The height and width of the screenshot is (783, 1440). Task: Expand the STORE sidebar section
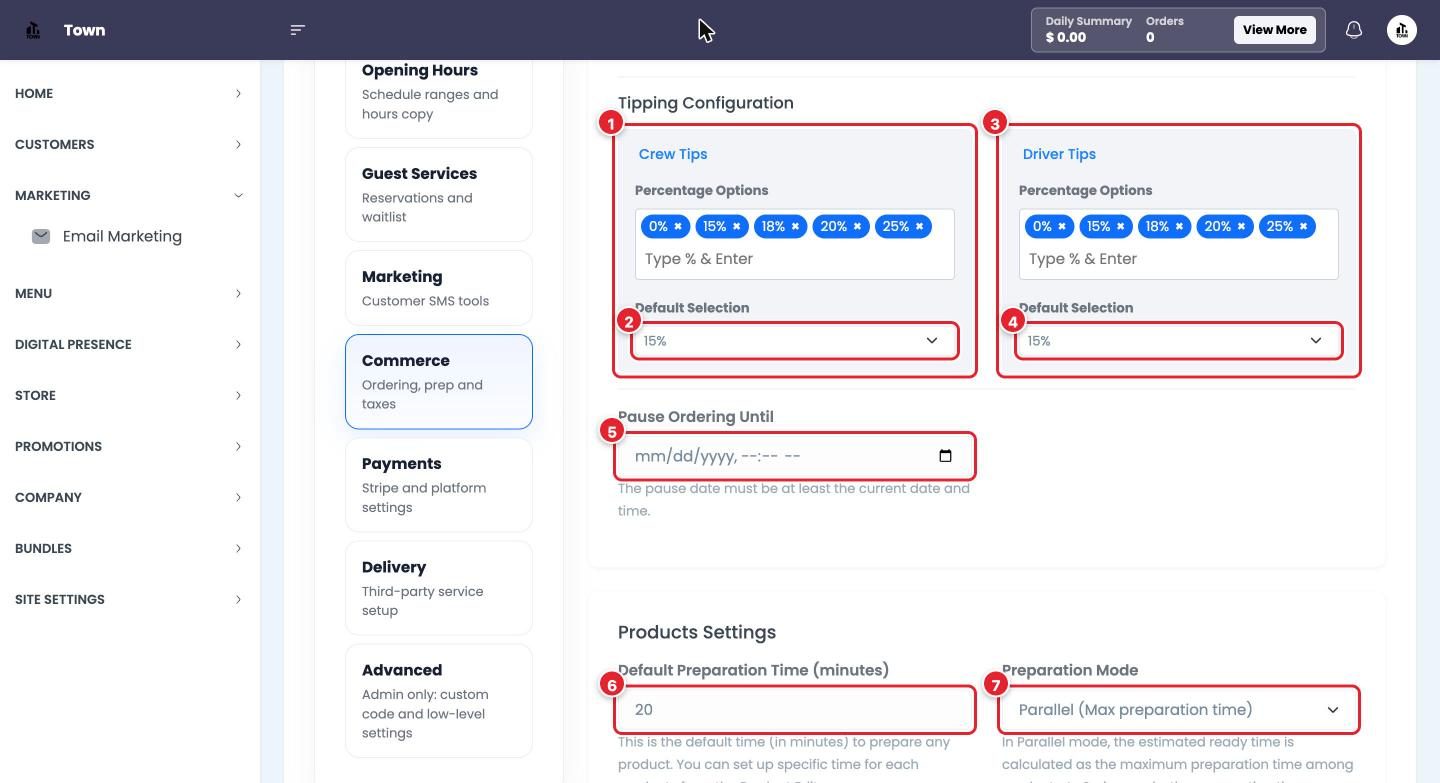click(x=128, y=395)
